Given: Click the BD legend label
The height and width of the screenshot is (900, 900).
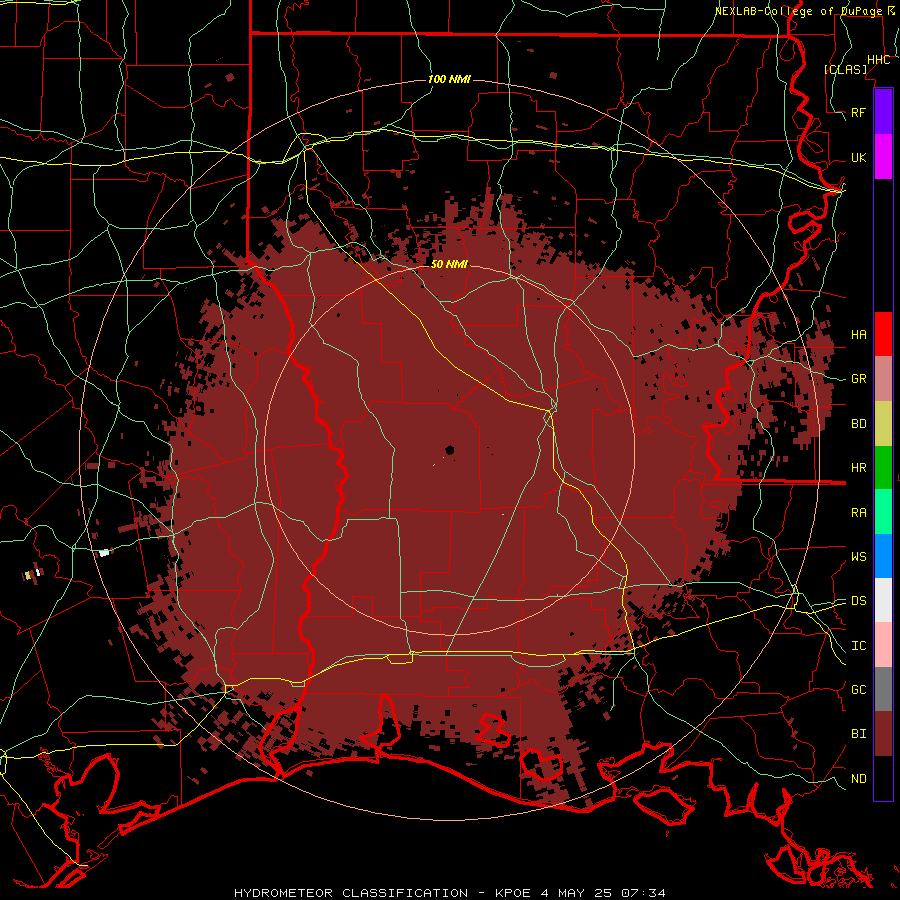Looking at the screenshot, I should [x=859, y=424].
